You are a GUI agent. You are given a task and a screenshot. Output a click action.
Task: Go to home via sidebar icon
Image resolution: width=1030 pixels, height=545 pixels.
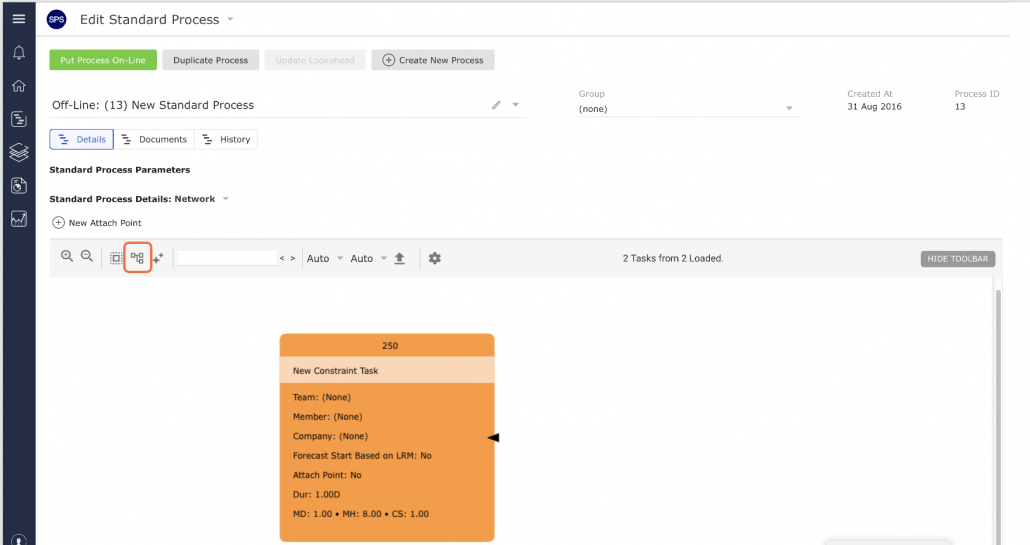tap(19, 86)
